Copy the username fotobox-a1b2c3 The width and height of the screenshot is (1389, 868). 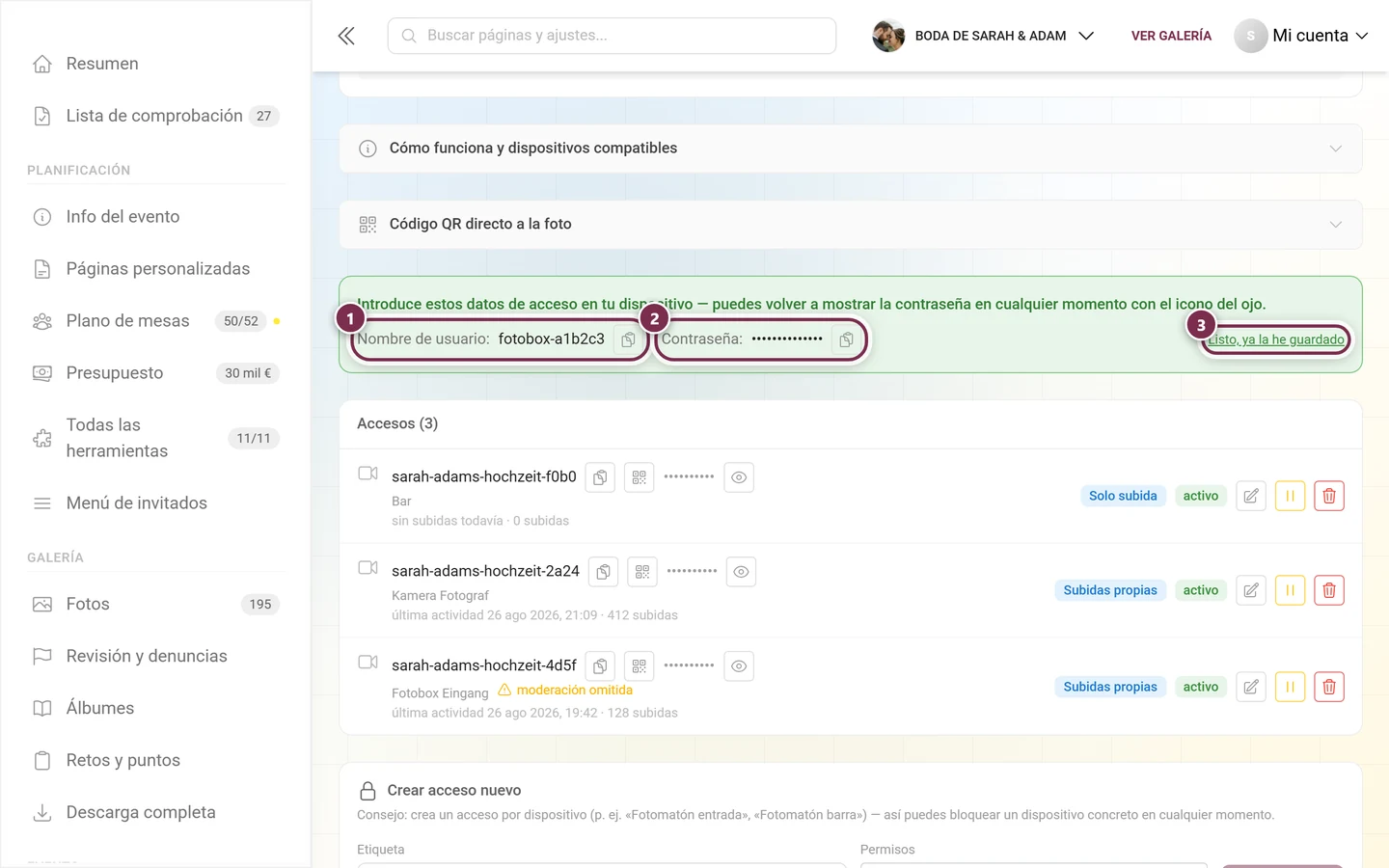(628, 339)
